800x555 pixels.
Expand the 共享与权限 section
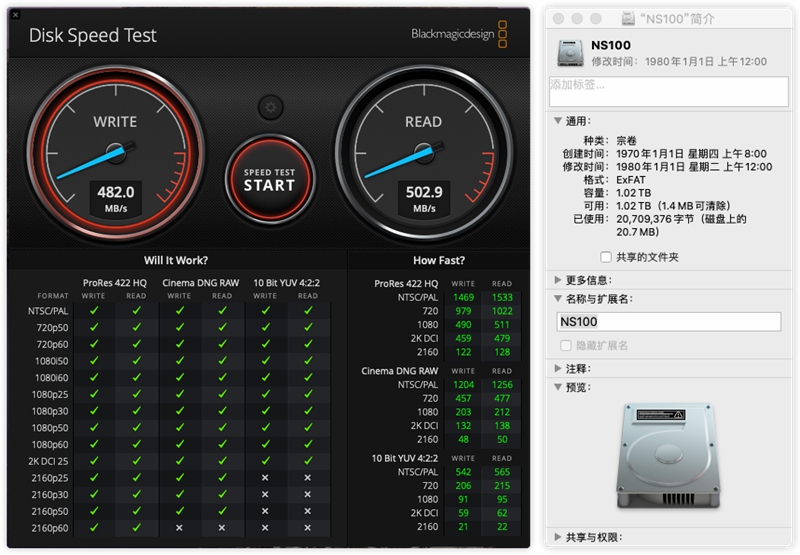(558, 537)
